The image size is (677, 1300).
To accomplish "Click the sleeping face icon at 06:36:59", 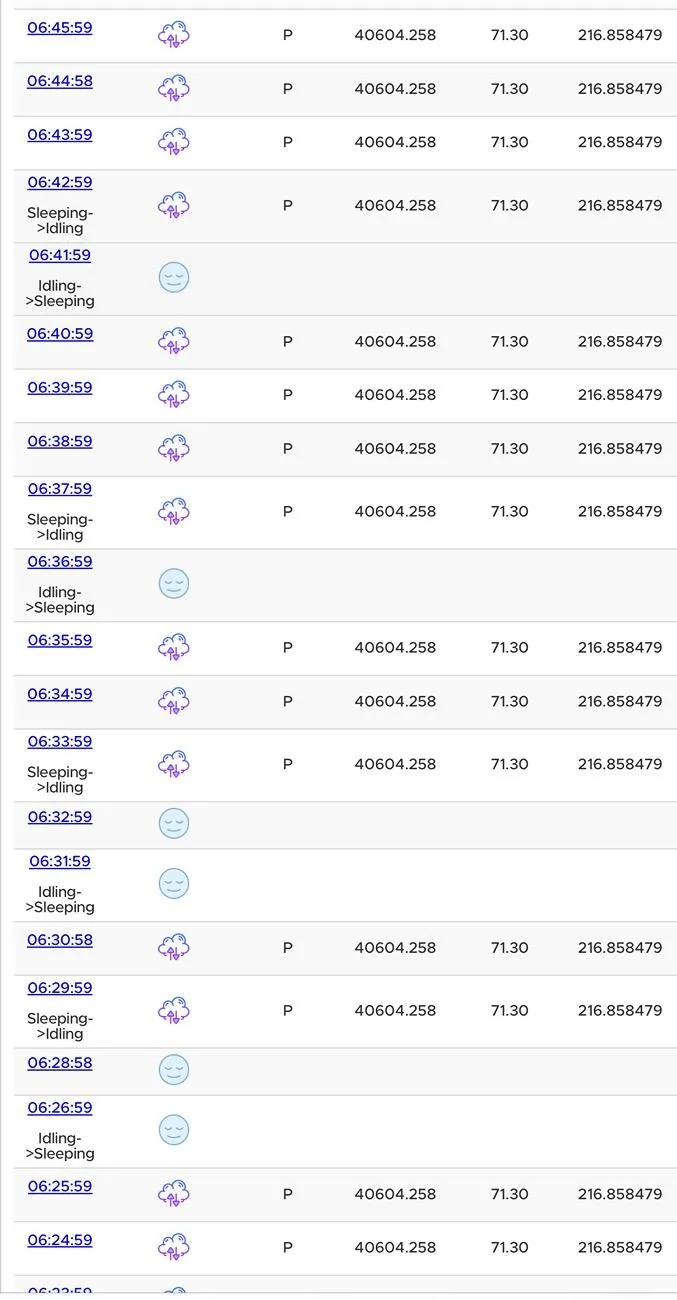I will pyautogui.click(x=174, y=584).
